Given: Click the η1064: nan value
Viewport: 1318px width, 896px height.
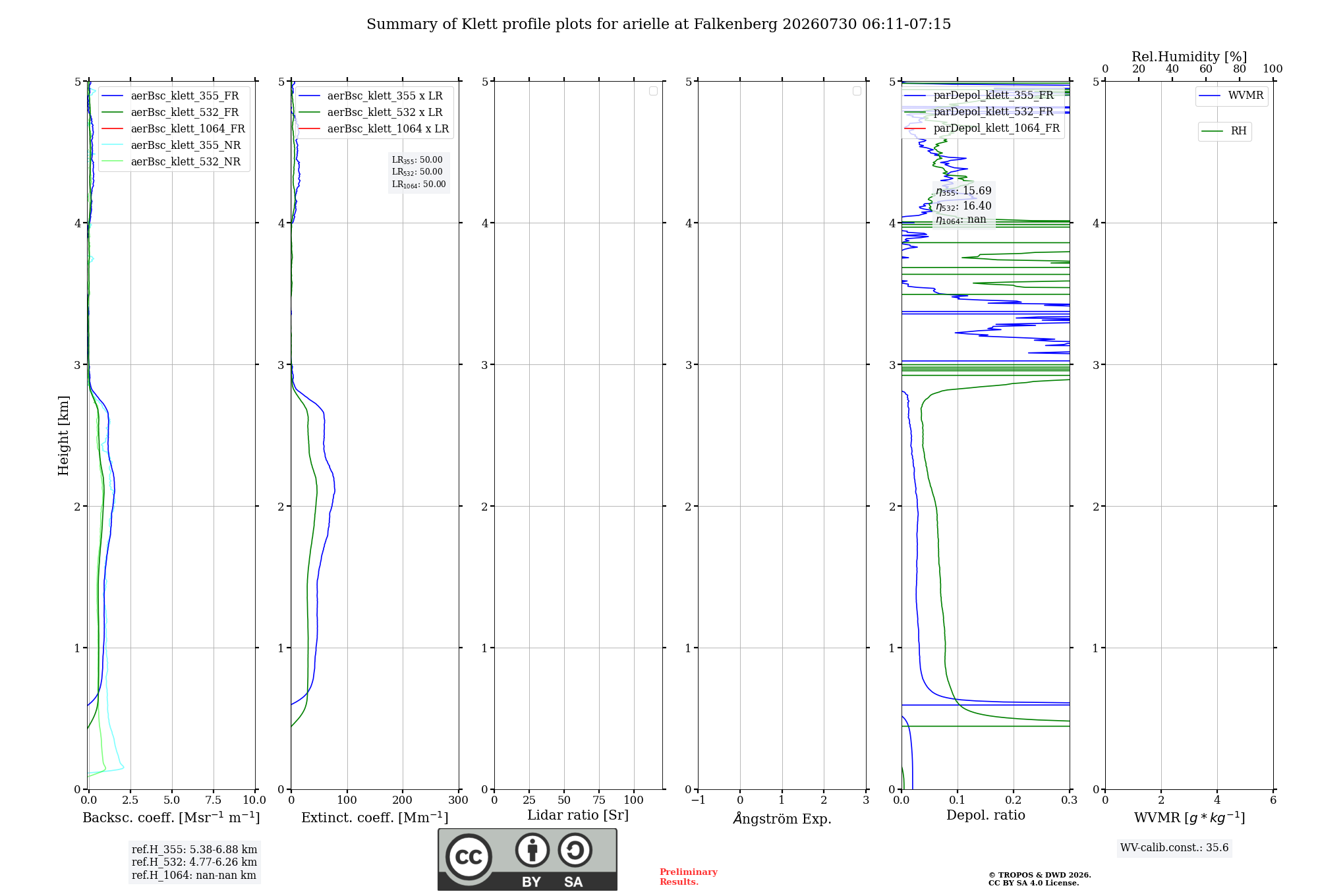Looking at the screenshot, I should click(x=961, y=220).
